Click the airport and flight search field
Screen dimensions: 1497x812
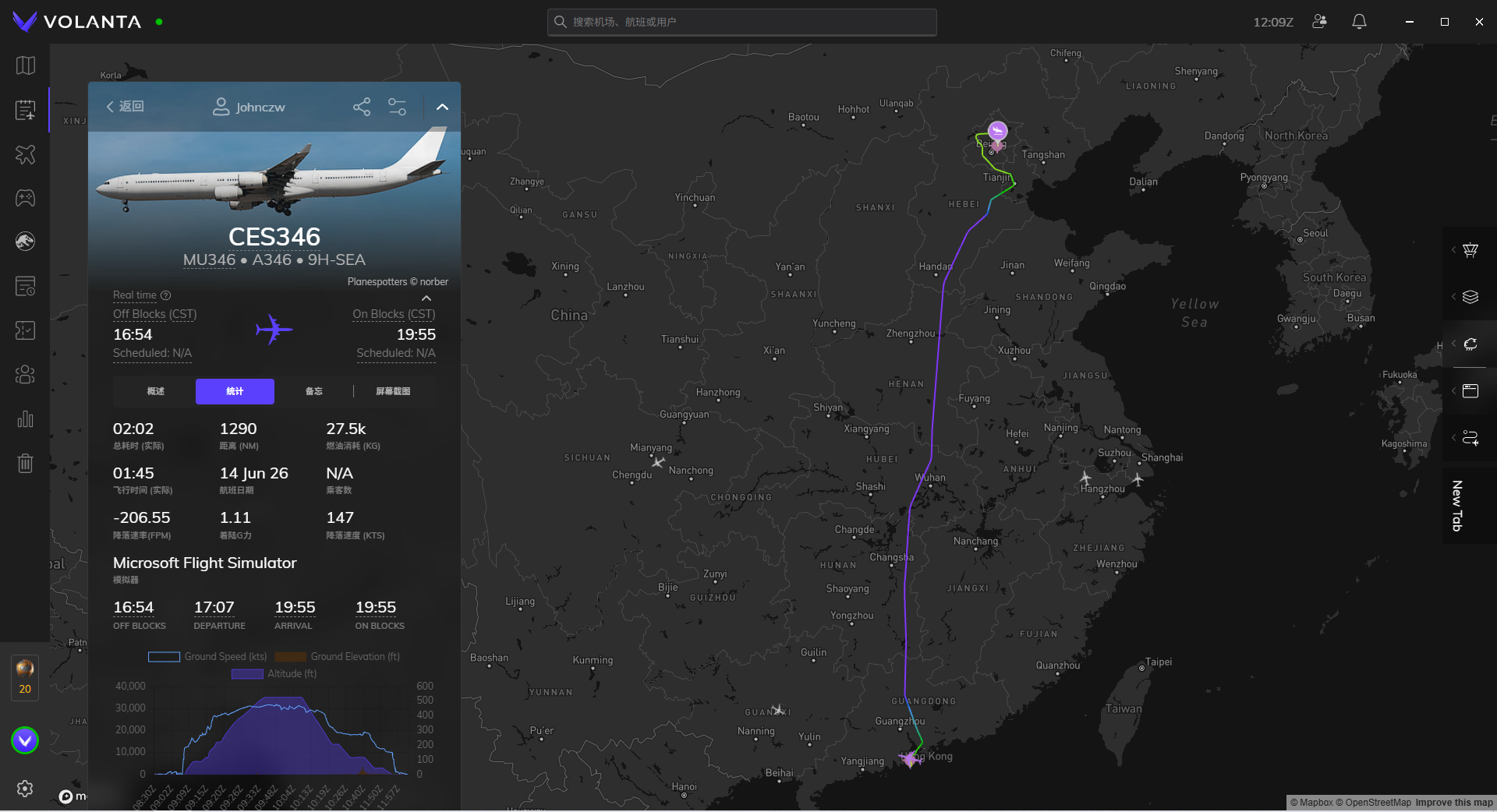click(x=742, y=22)
